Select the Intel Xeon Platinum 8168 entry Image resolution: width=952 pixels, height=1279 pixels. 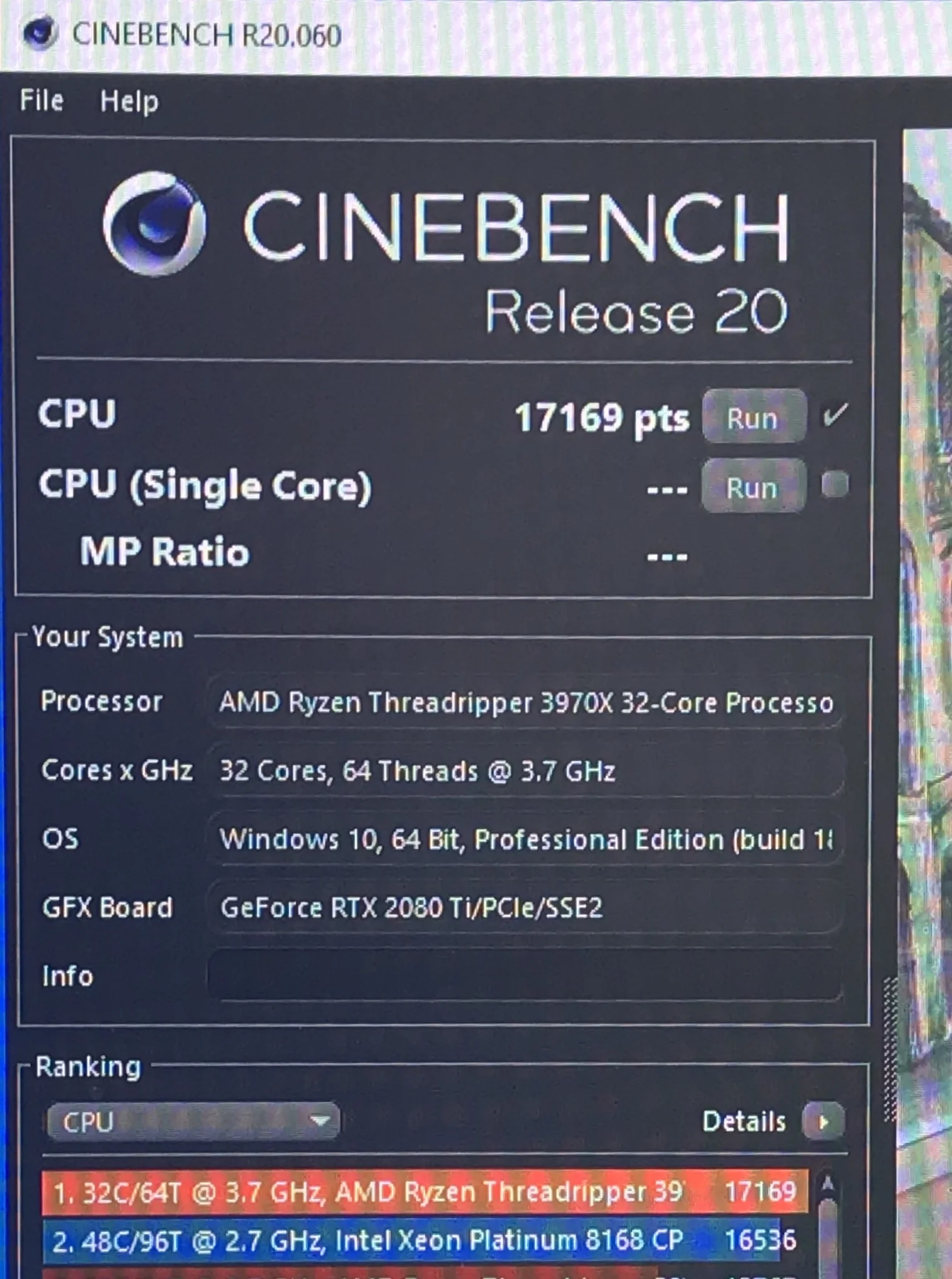point(424,1240)
